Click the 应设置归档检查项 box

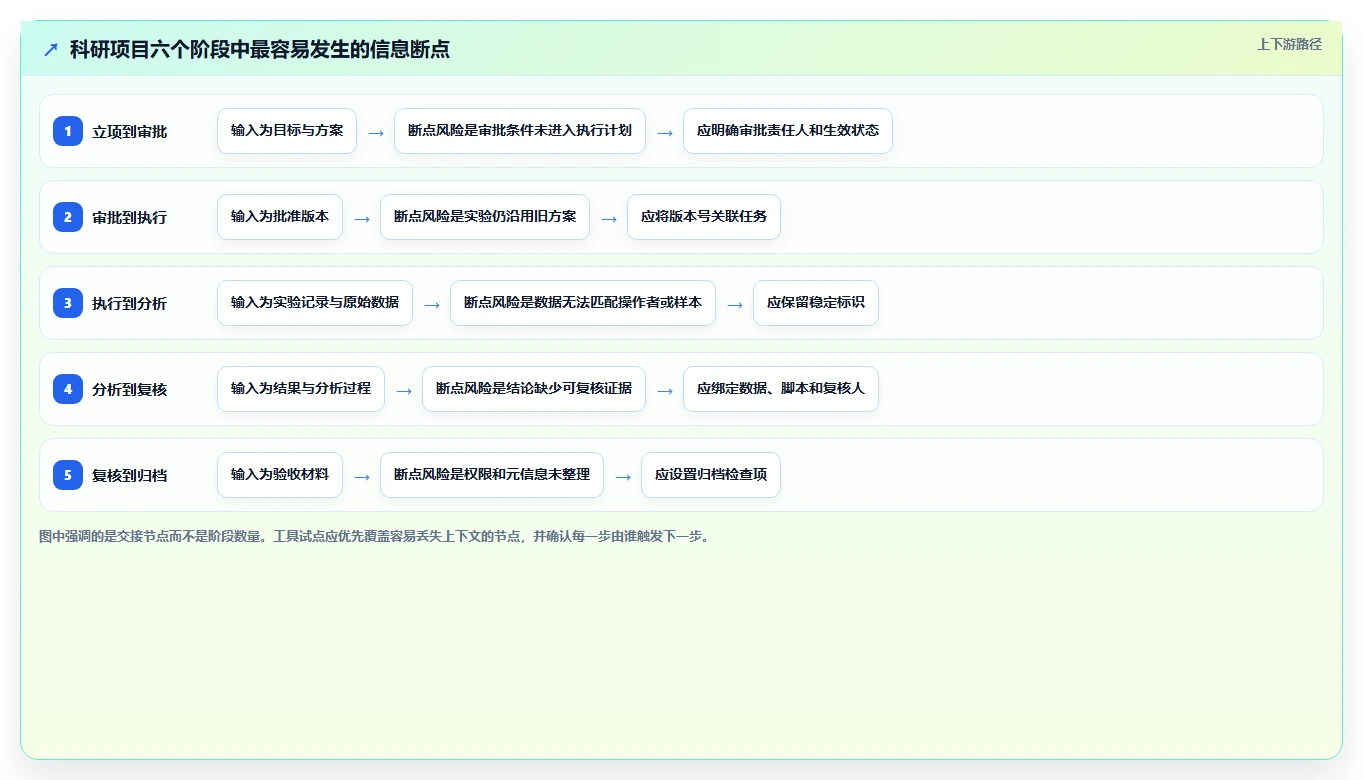pos(711,475)
